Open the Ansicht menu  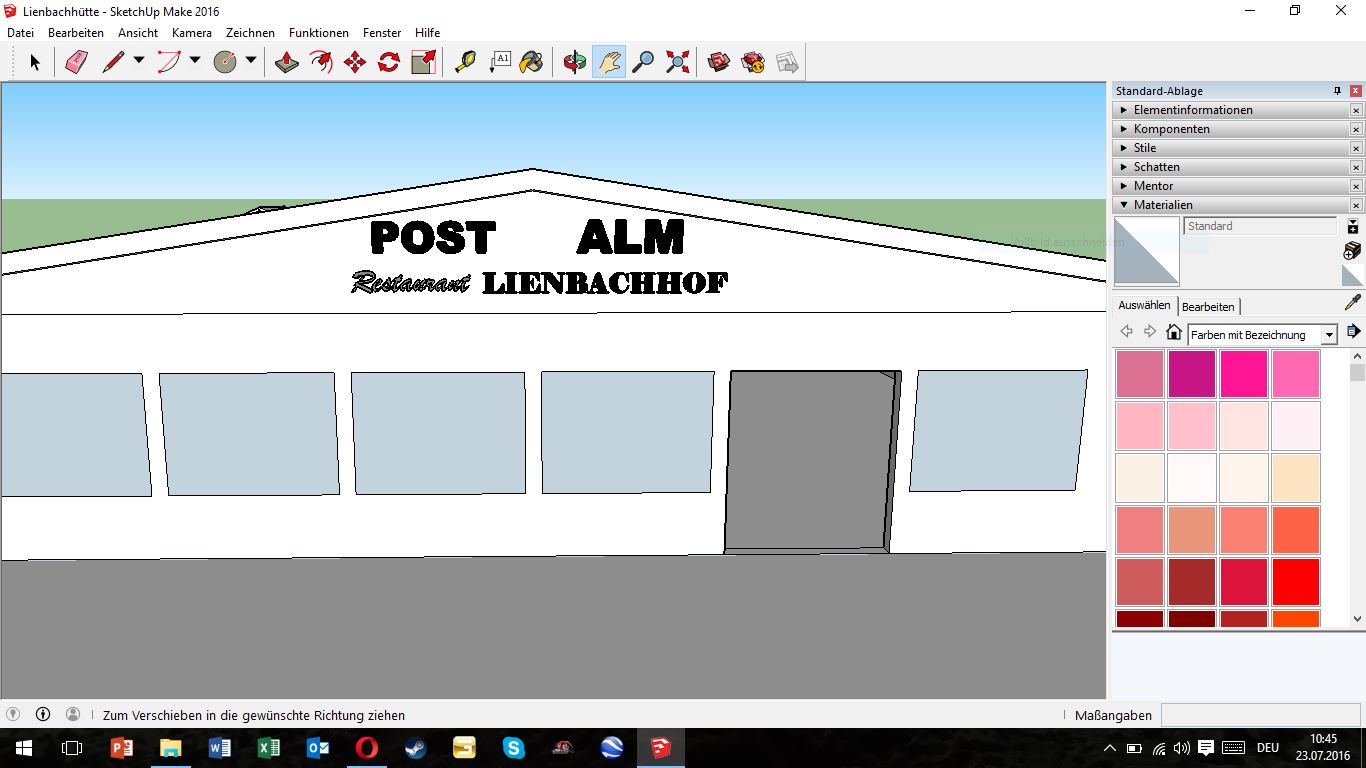click(138, 33)
